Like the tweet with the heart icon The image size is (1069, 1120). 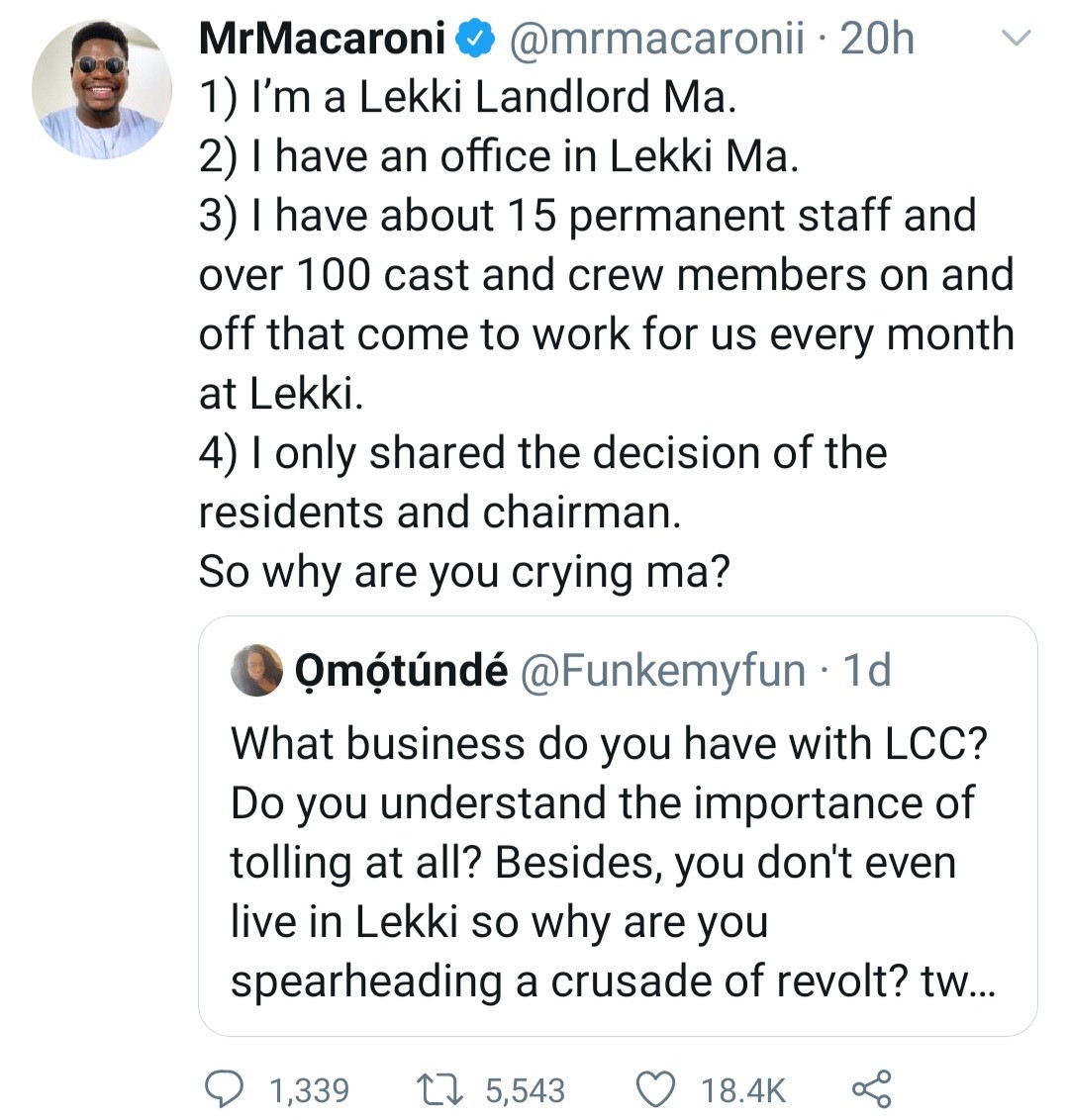pos(654,1089)
